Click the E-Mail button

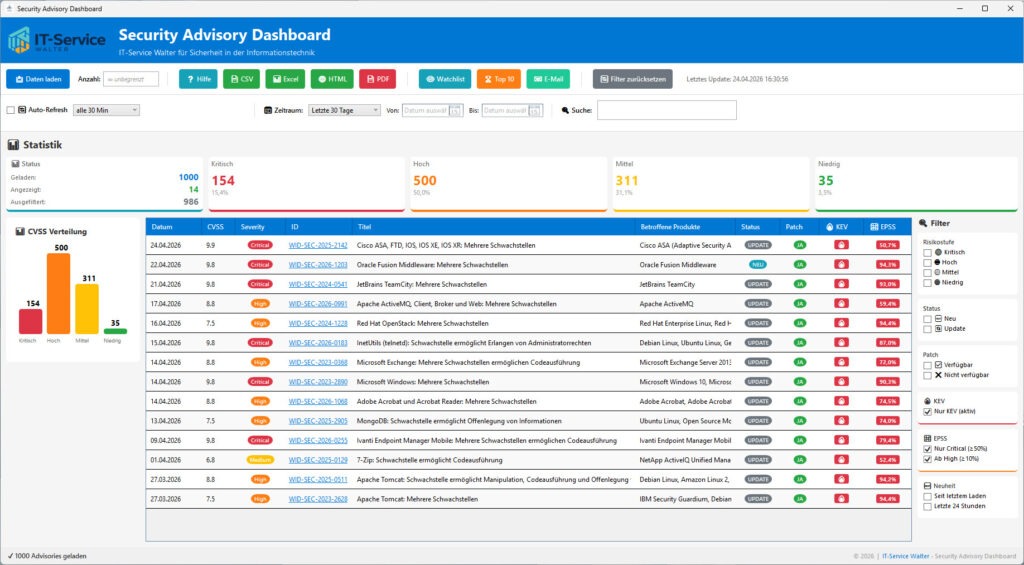click(548, 79)
